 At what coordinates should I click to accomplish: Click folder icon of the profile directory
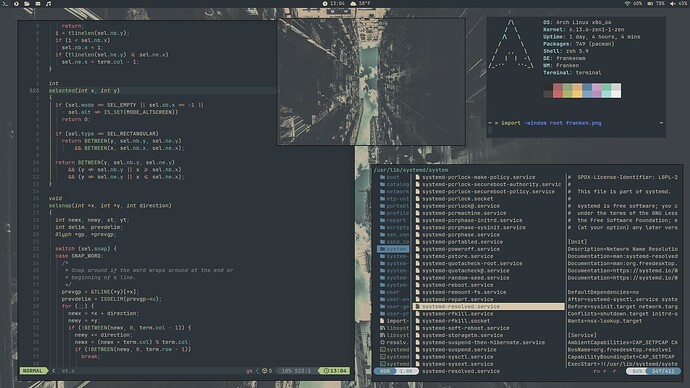[382, 213]
